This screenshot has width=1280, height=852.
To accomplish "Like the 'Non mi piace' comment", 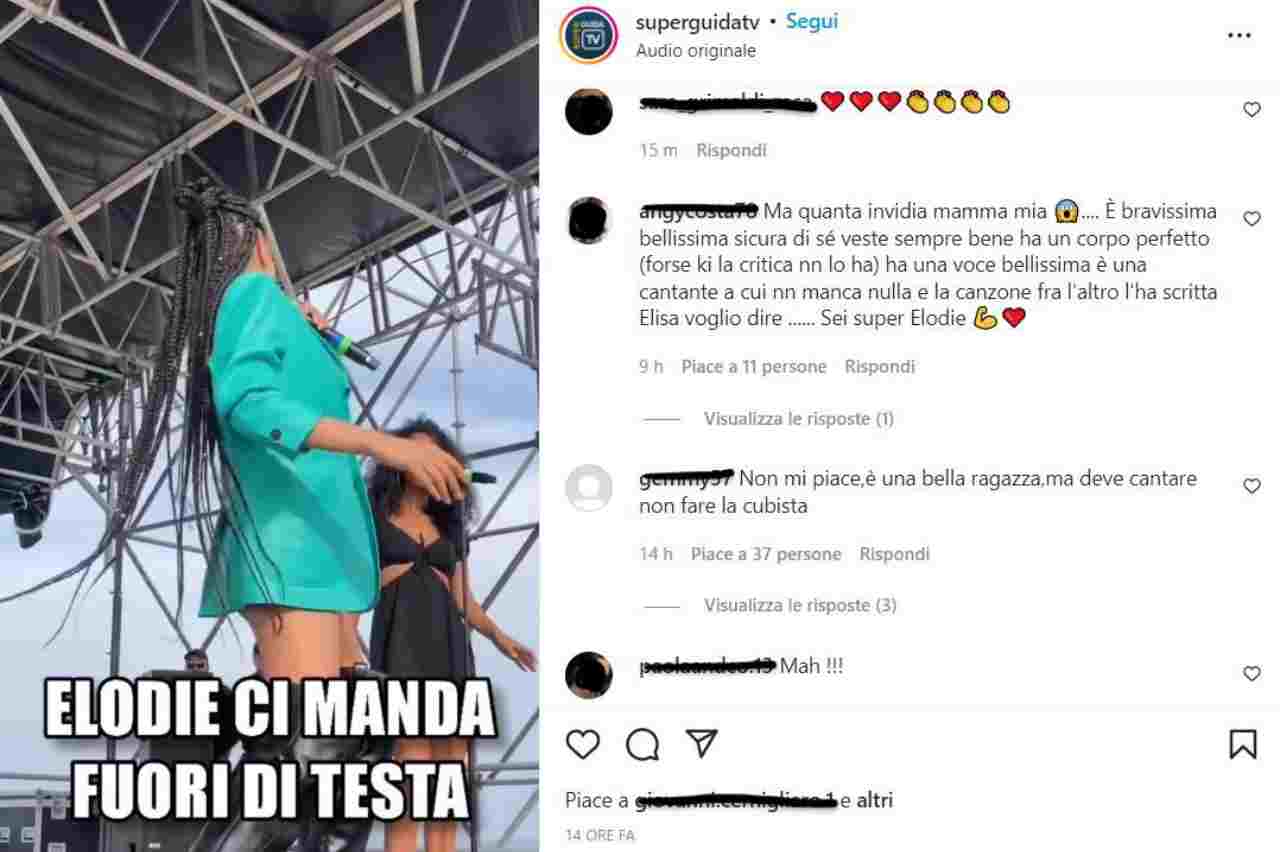I will pos(1251,486).
